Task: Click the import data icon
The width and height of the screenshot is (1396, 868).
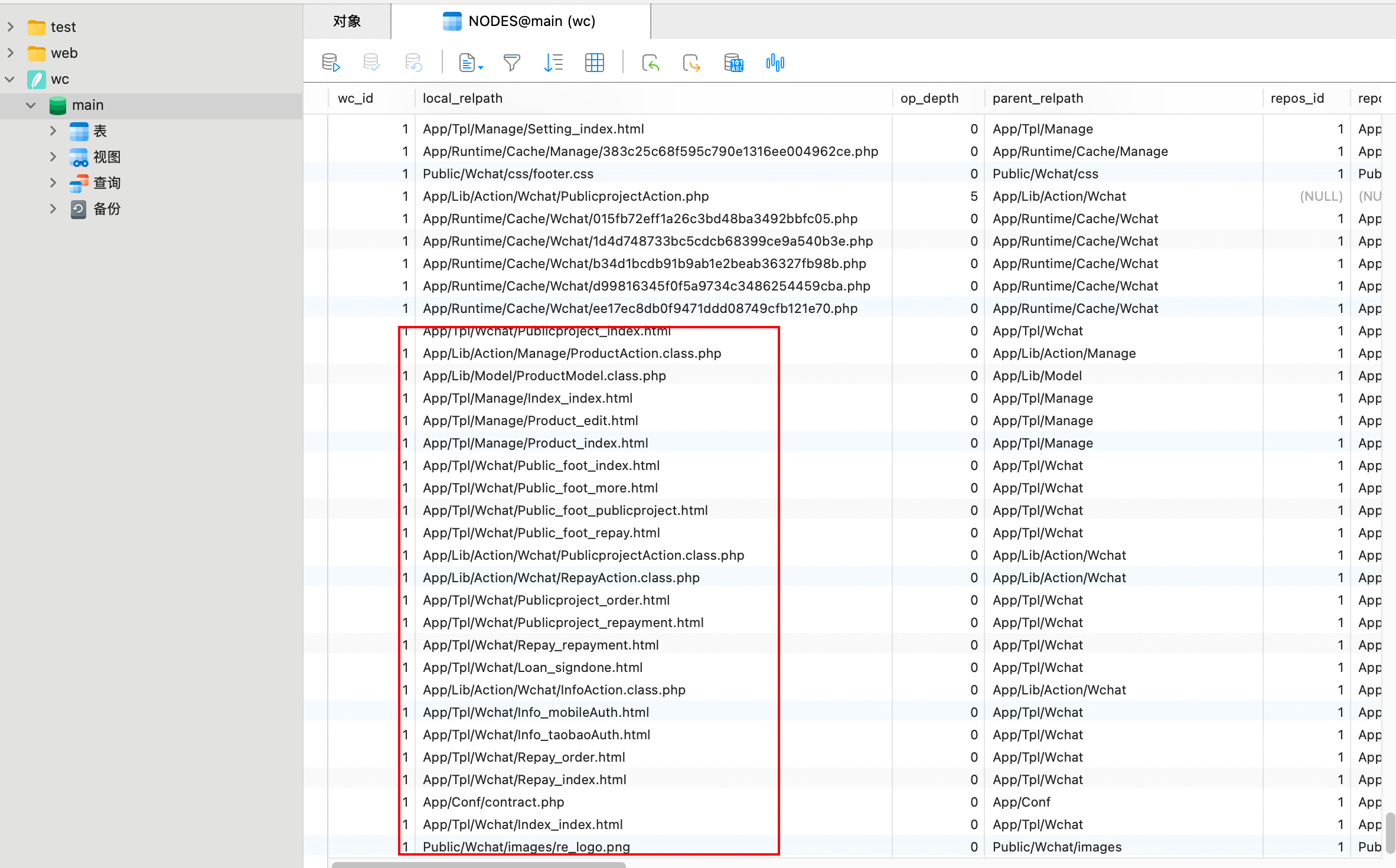Action: (650, 63)
